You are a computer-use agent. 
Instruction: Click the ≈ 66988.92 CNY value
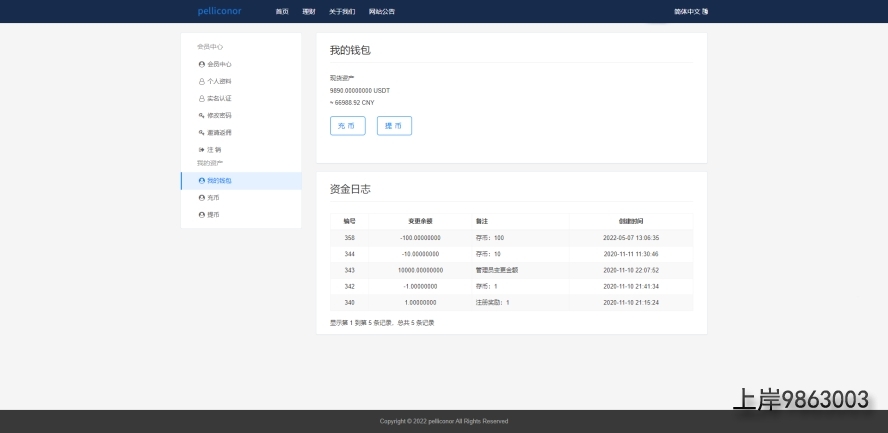352,103
